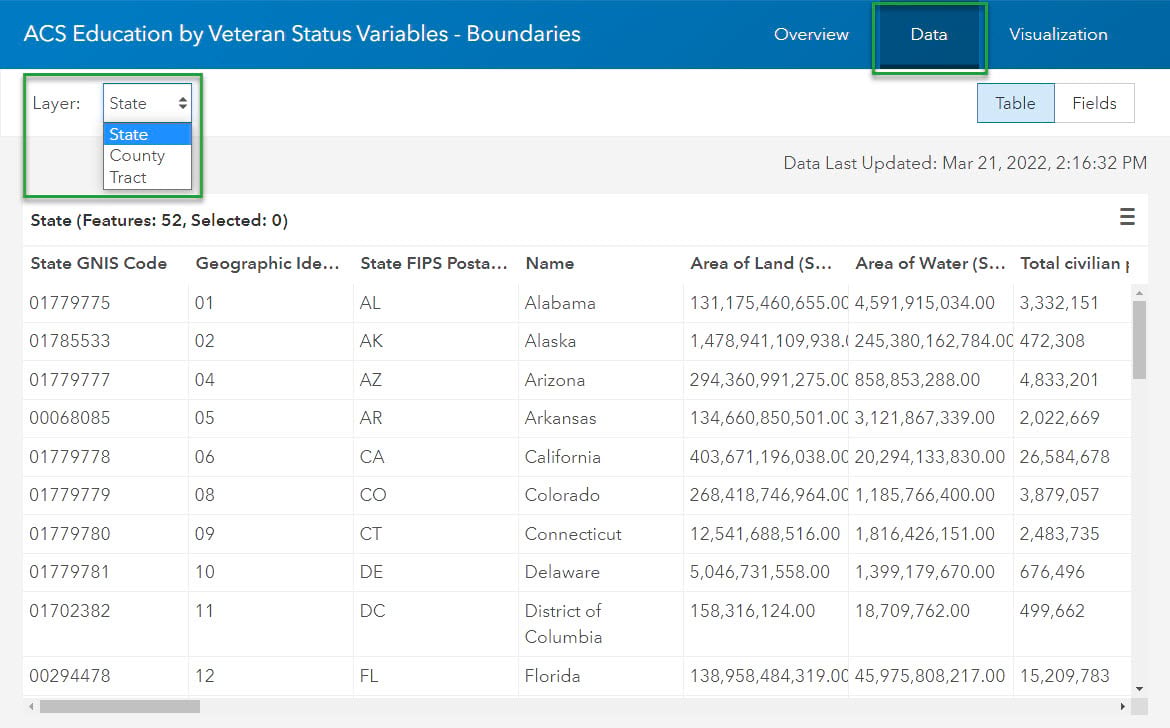This screenshot has width=1170, height=728.
Task: Click GNIS code 00294478
Action: click(69, 676)
